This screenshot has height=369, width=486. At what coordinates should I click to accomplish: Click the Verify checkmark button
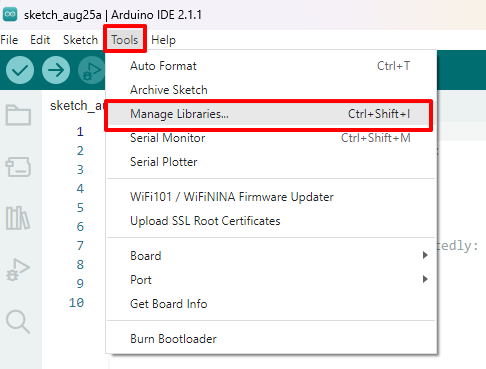coord(20,70)
